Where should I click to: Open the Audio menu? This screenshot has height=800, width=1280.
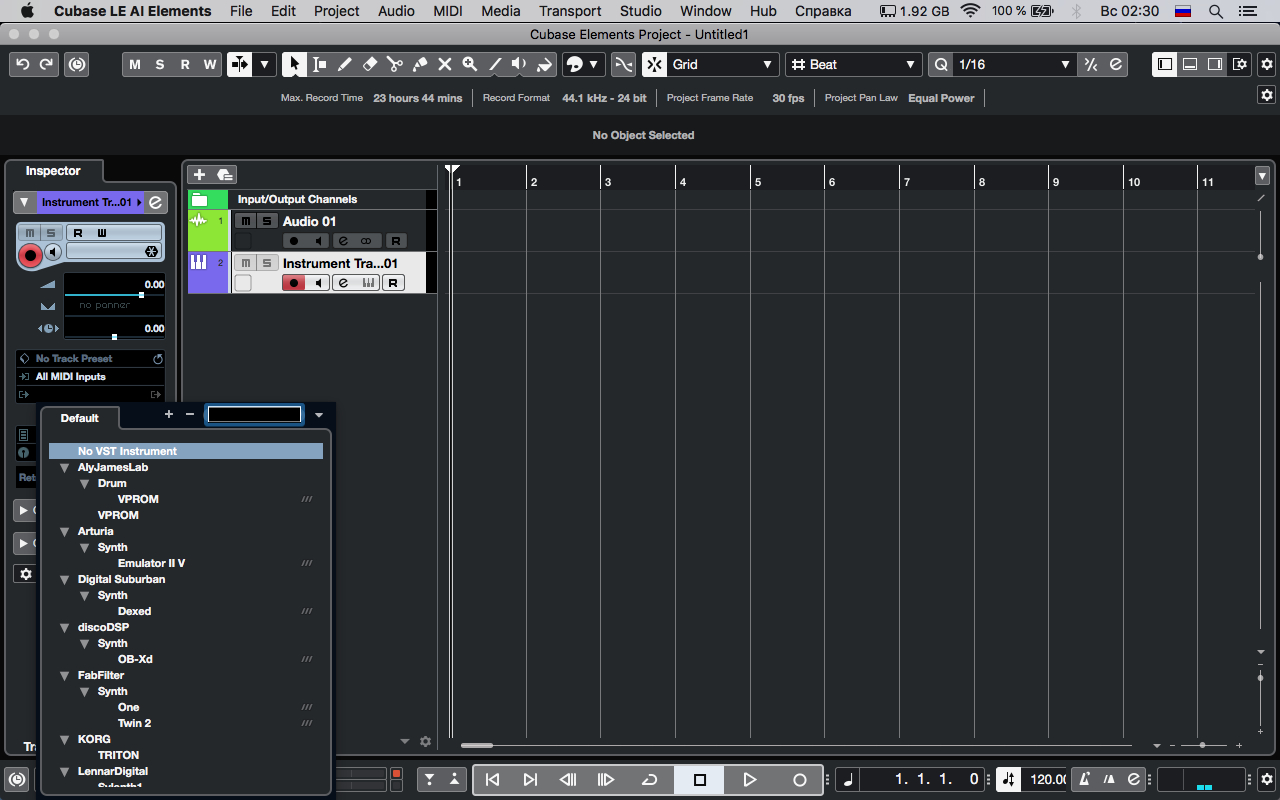click(397, 11)
